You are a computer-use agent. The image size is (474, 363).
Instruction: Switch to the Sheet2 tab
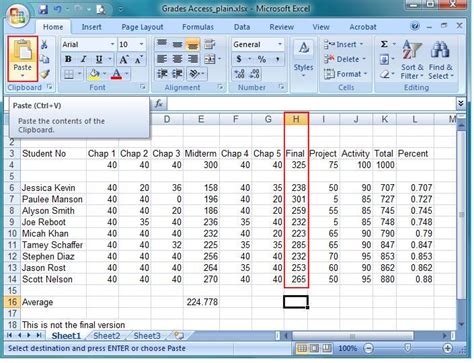click(x=107, y=336)
